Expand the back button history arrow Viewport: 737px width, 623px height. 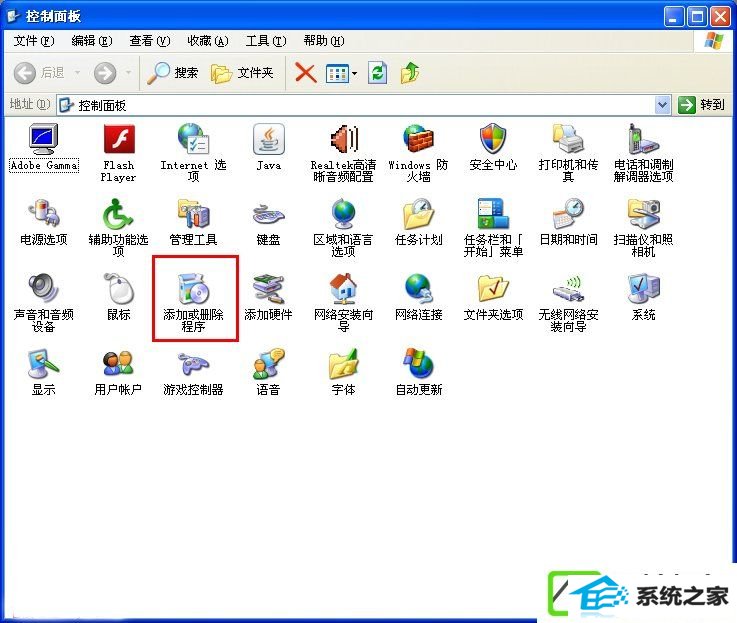(x=78, y=73)
